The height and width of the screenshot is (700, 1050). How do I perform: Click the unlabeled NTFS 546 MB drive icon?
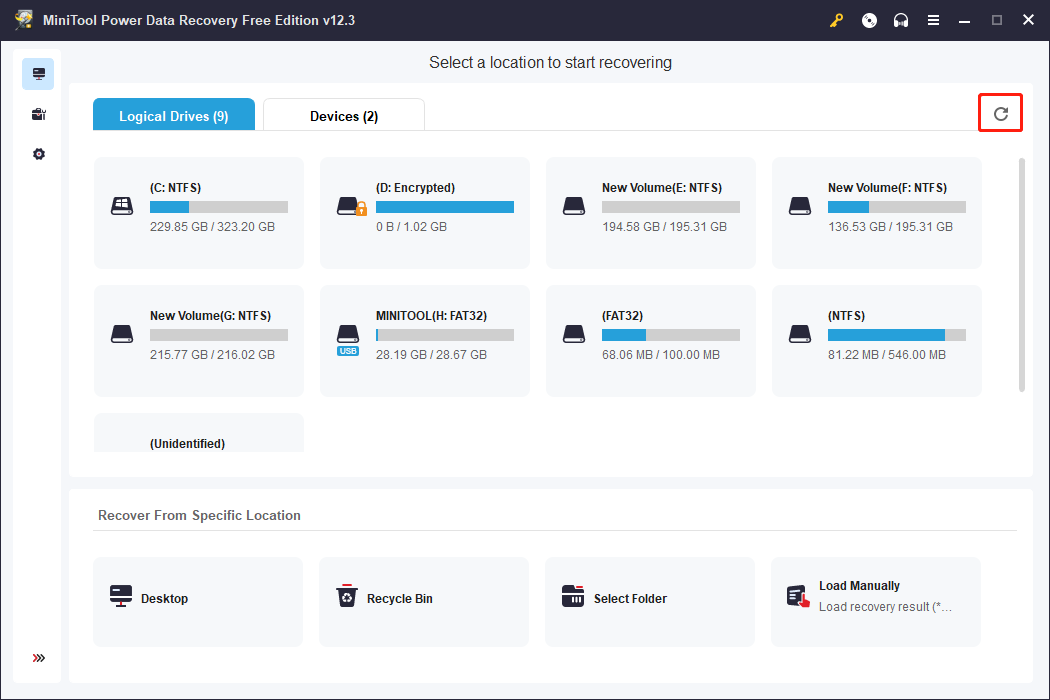[x=800, y=334]
